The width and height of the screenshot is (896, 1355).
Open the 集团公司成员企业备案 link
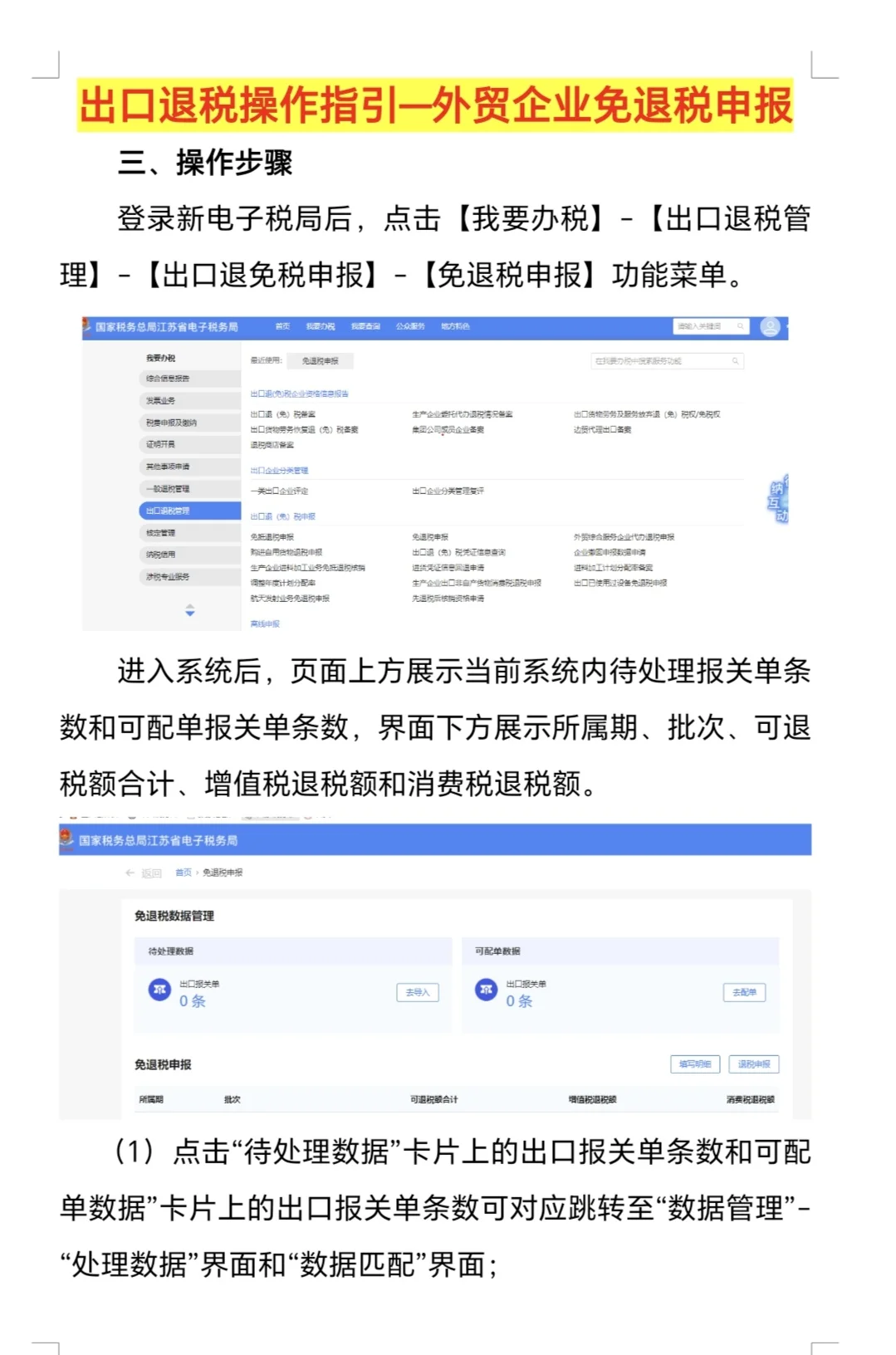pos(448,430)
